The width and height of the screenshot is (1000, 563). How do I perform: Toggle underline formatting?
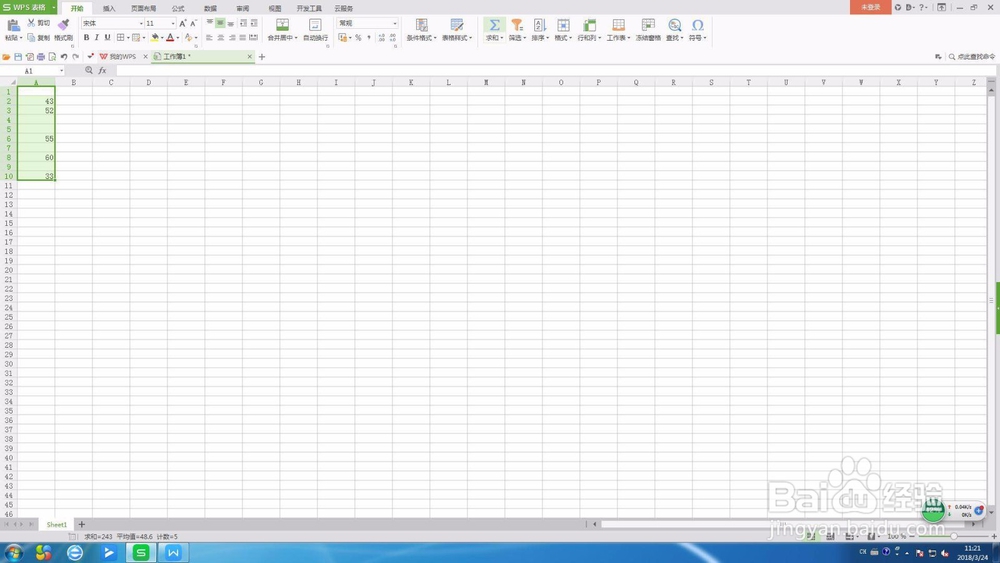coord(107,38)
